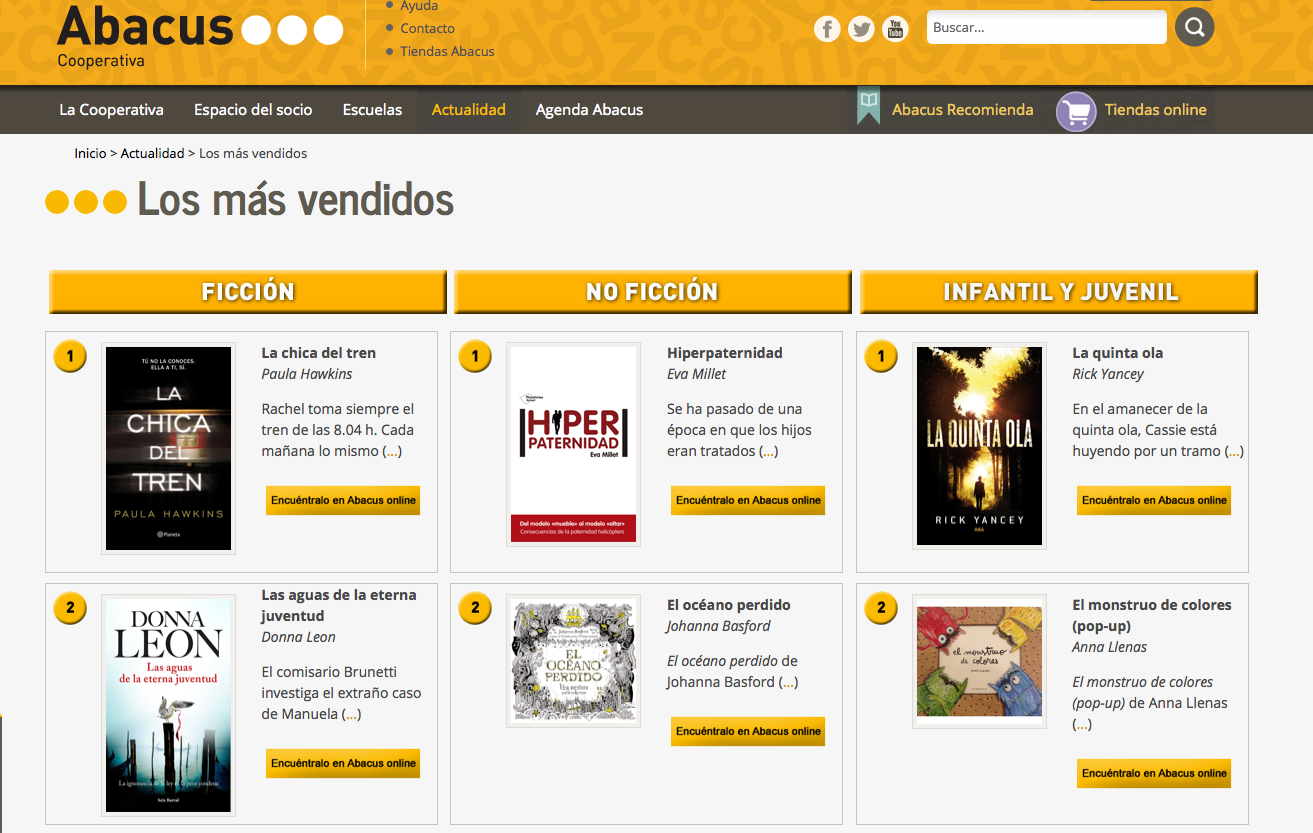Click the Twitter icon in header

861,29
